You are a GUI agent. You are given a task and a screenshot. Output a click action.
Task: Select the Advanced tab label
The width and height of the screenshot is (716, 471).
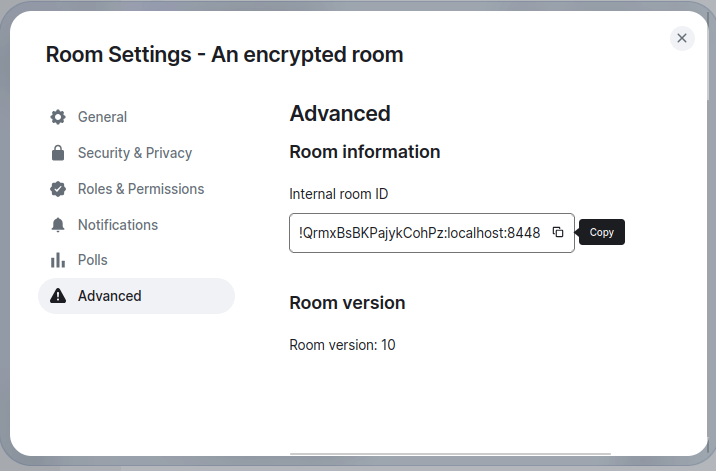coord(110,296)
